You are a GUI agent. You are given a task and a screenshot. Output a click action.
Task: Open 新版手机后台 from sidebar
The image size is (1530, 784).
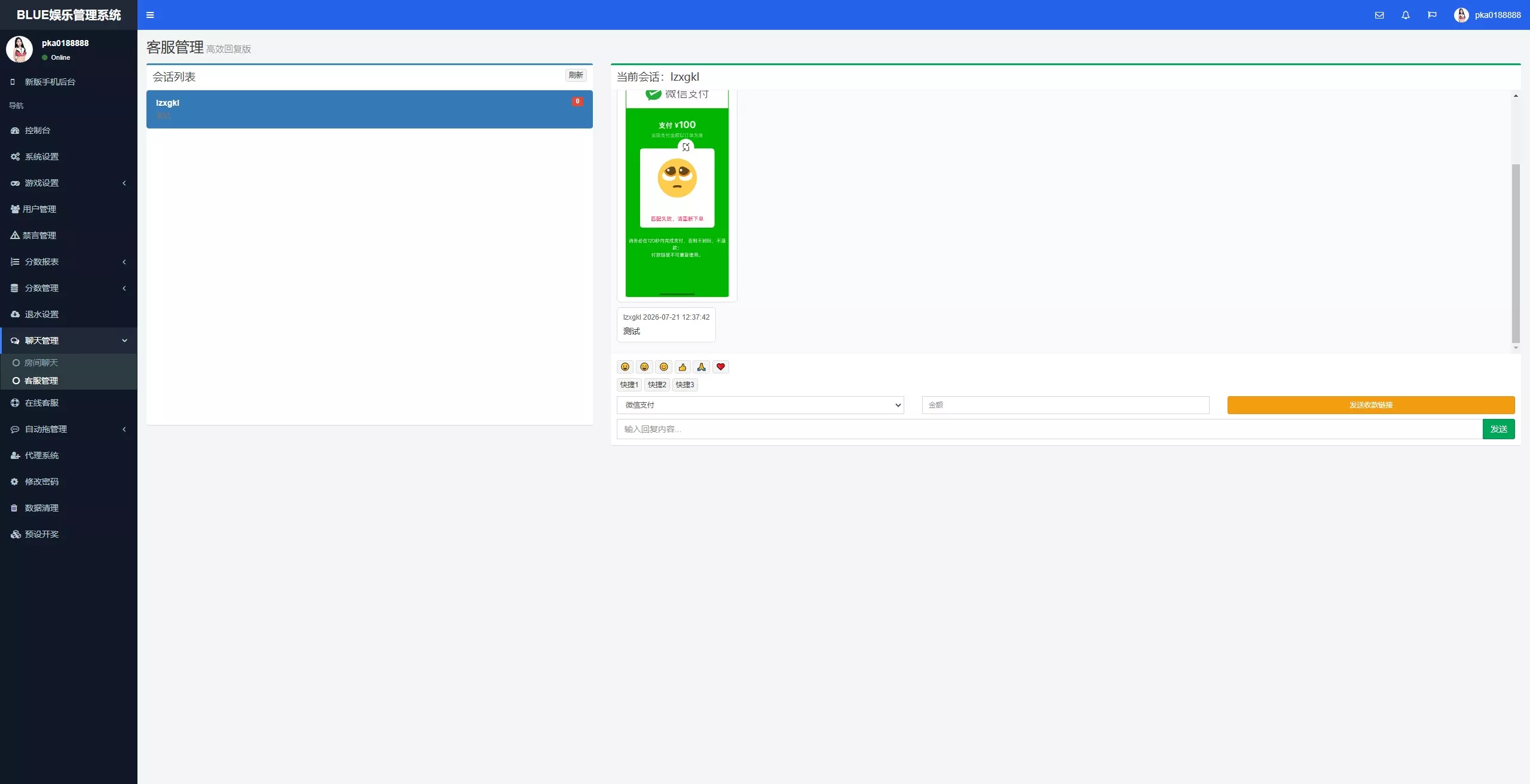click(x=69, y=82)
